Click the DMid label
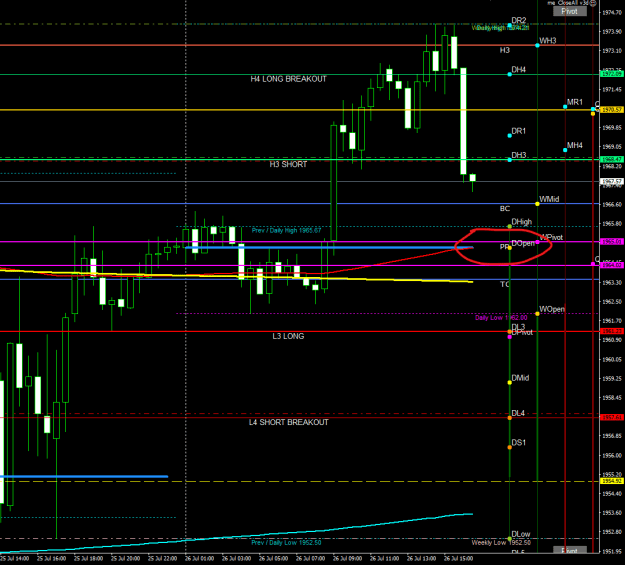The image size is (625, 565). tap(520, 378)
